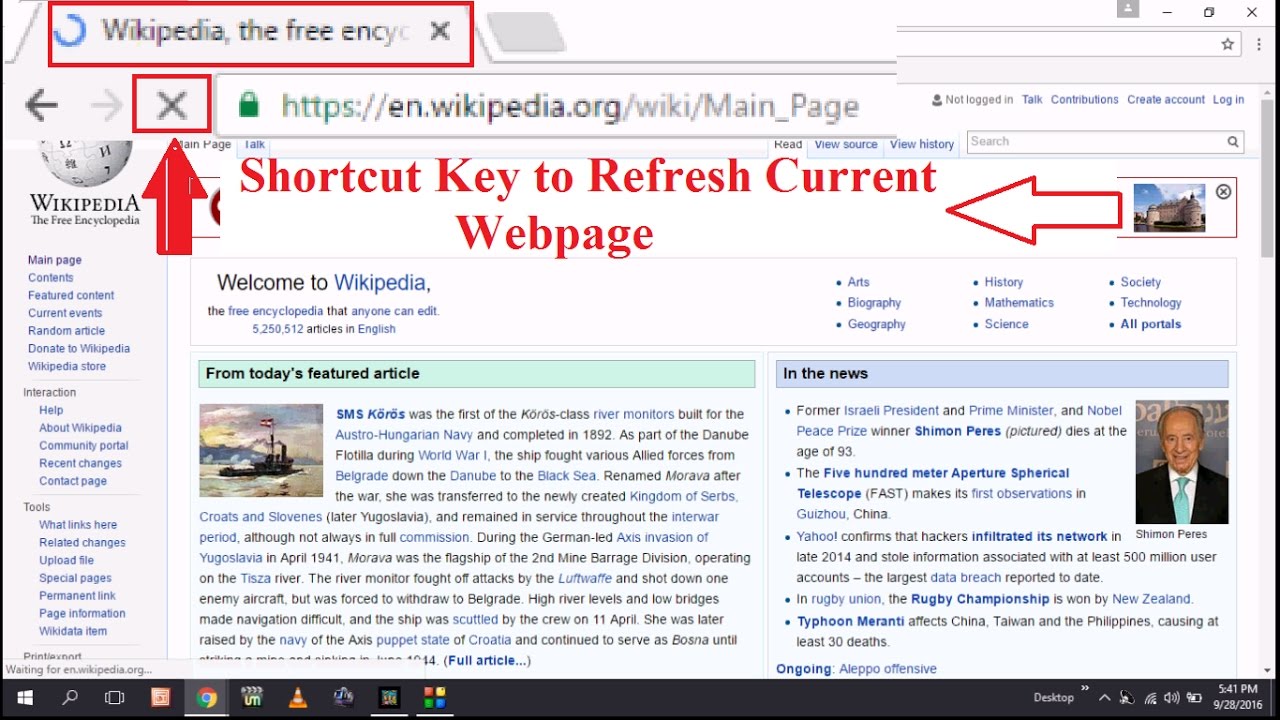Open the Talk tab beside Main Page
1280x720 pixels.
[x=254, y=144]
